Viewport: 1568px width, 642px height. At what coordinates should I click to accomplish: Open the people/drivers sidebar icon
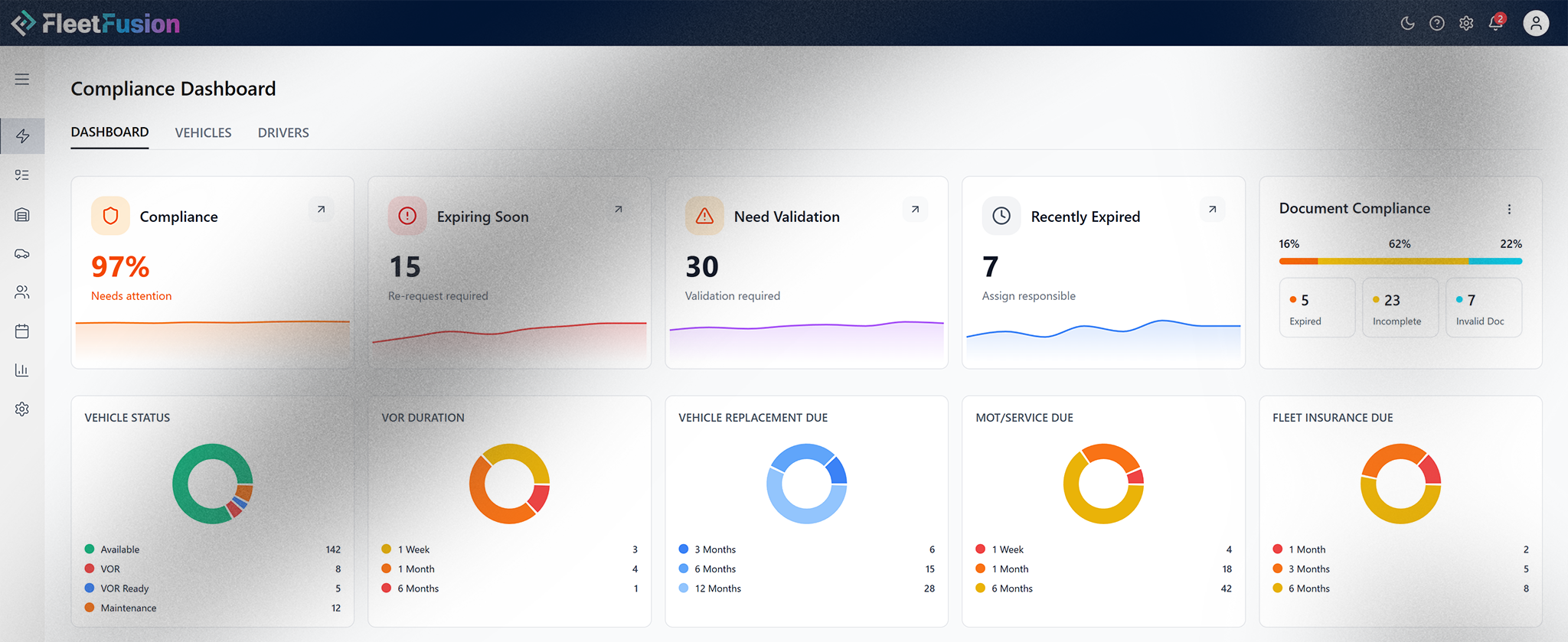22,292
